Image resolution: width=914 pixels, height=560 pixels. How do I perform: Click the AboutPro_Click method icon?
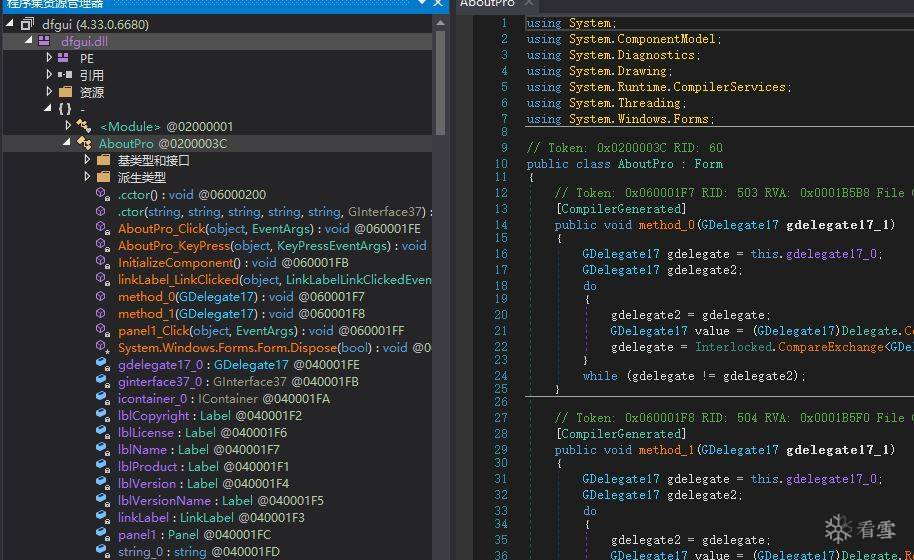tap(103, 228)
